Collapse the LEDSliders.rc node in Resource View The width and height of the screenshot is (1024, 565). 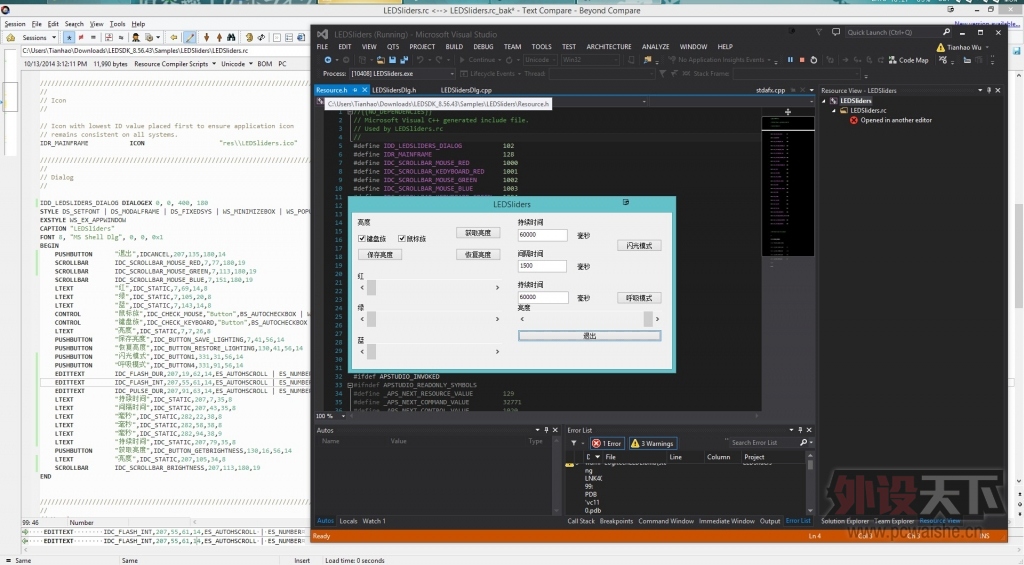coord(834,110)
